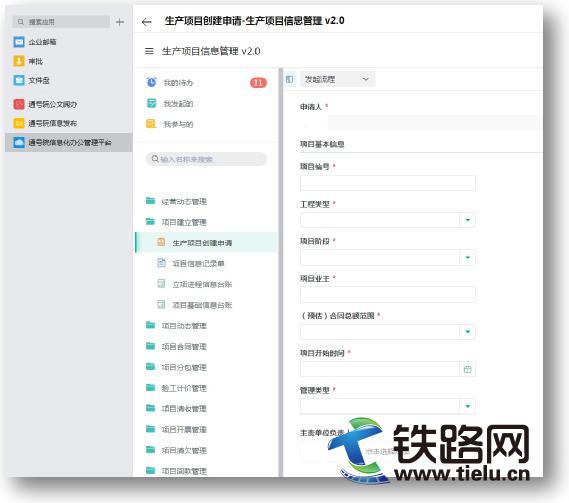Open the 通号院公文阅办 red icon
Screen dimensions: 569x503
coord(19,104)
